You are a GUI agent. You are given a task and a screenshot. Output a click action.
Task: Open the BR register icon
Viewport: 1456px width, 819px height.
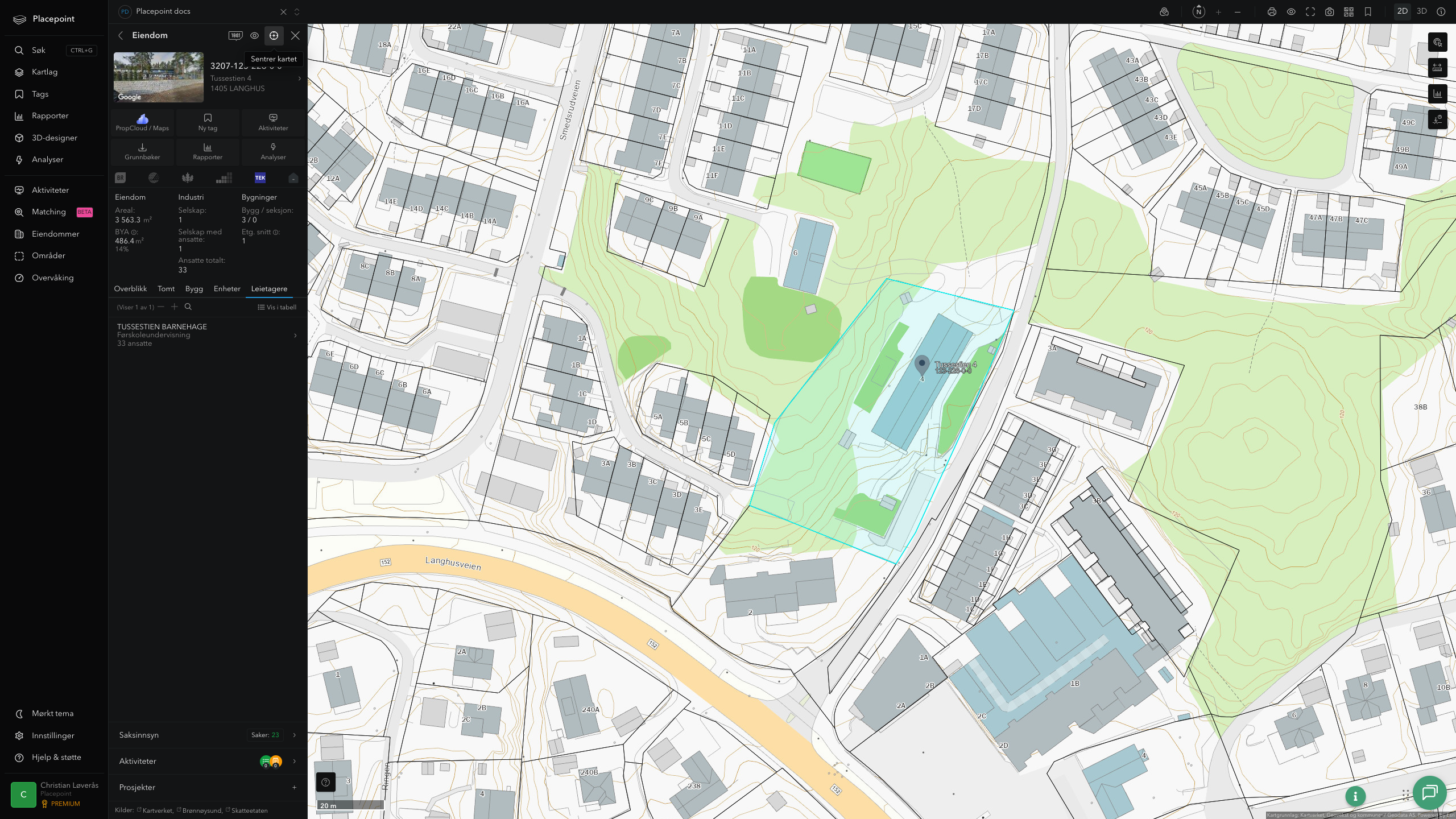(120, 178)
